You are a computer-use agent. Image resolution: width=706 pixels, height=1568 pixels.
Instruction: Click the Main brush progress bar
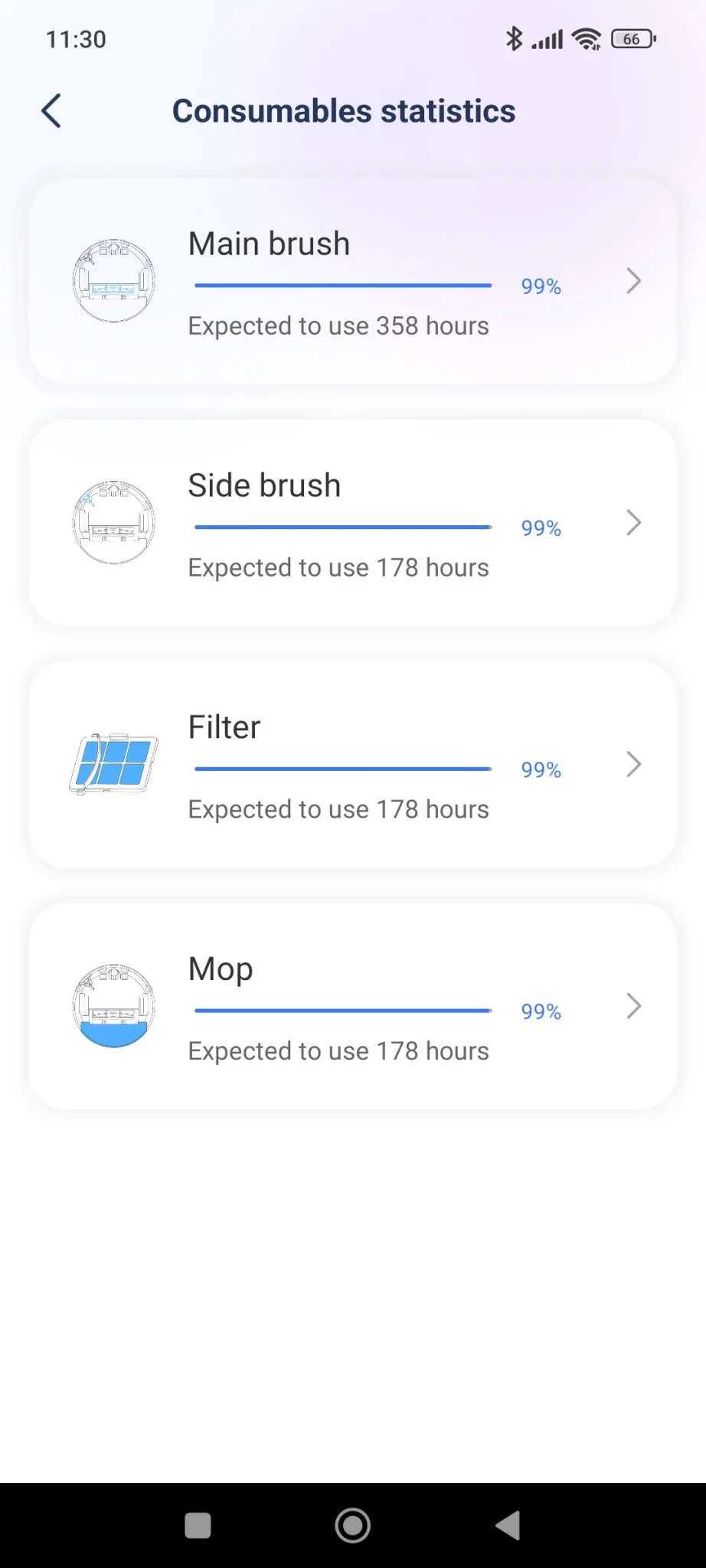343,286
